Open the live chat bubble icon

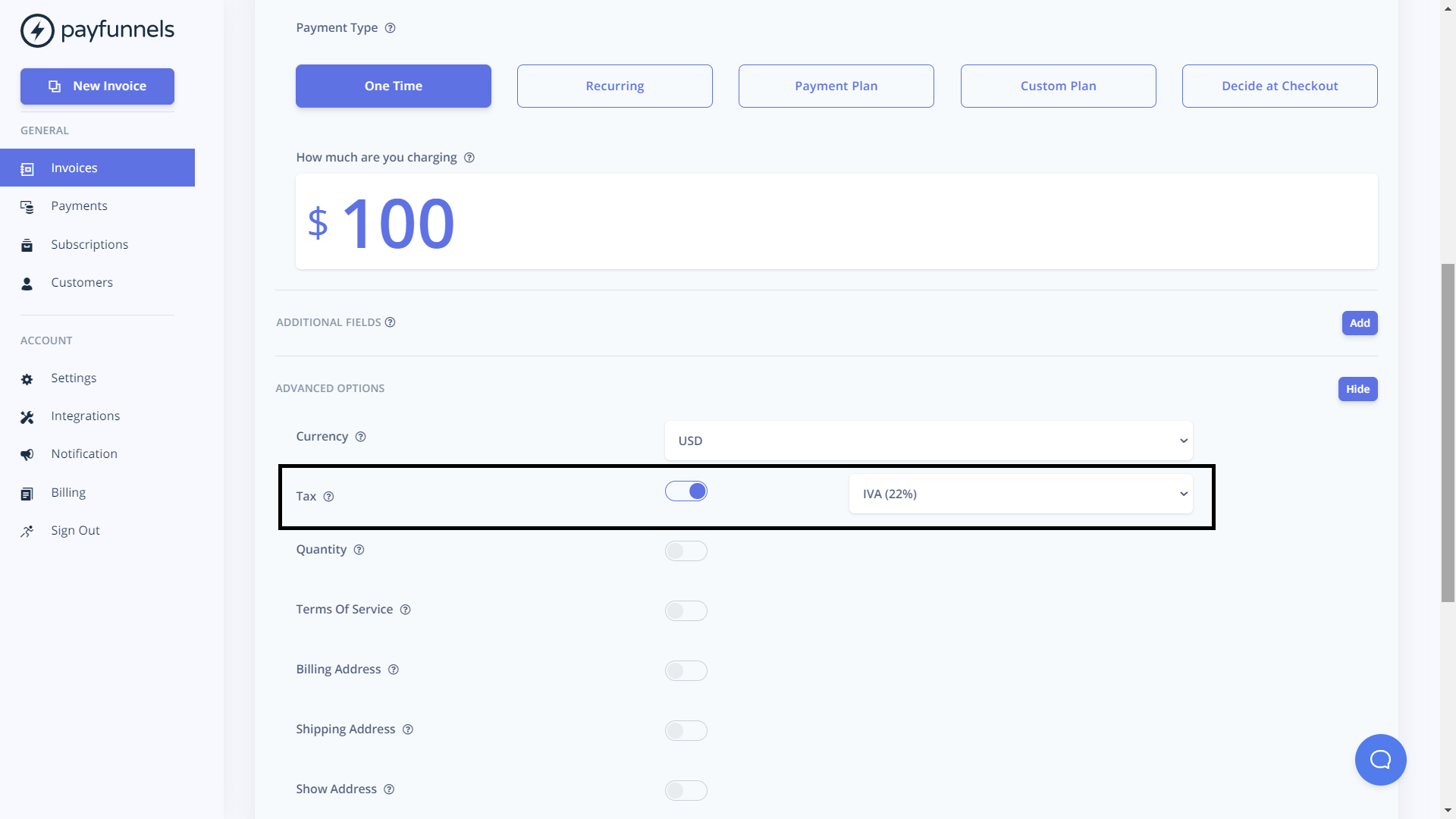[1380, 760]
